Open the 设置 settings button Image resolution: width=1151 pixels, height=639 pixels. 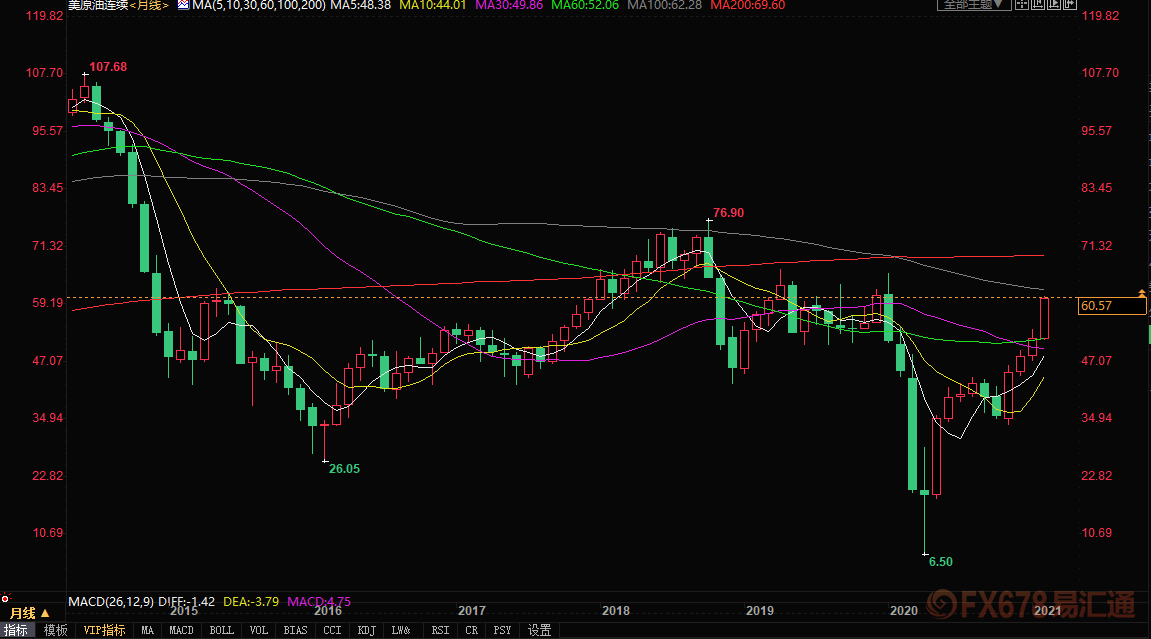click(540, 630)
